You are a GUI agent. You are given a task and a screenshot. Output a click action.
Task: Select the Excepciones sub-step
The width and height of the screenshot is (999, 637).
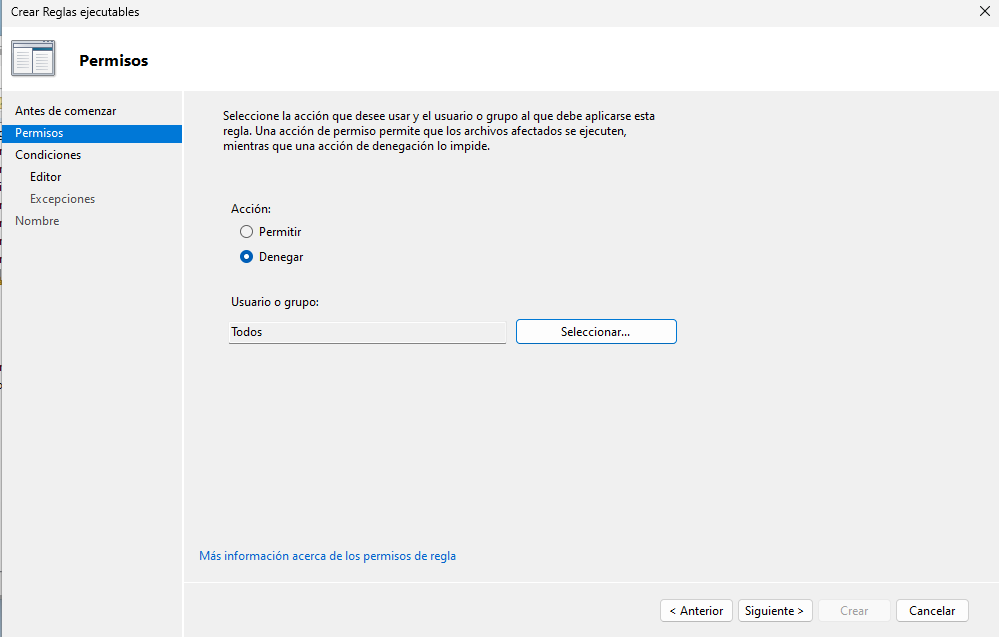[62, 199]
